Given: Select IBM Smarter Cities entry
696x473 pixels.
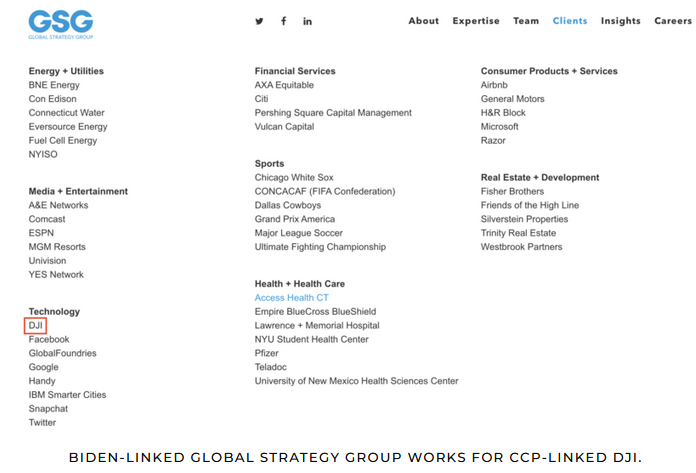Looking at the screenshot, I should point(67,395).
